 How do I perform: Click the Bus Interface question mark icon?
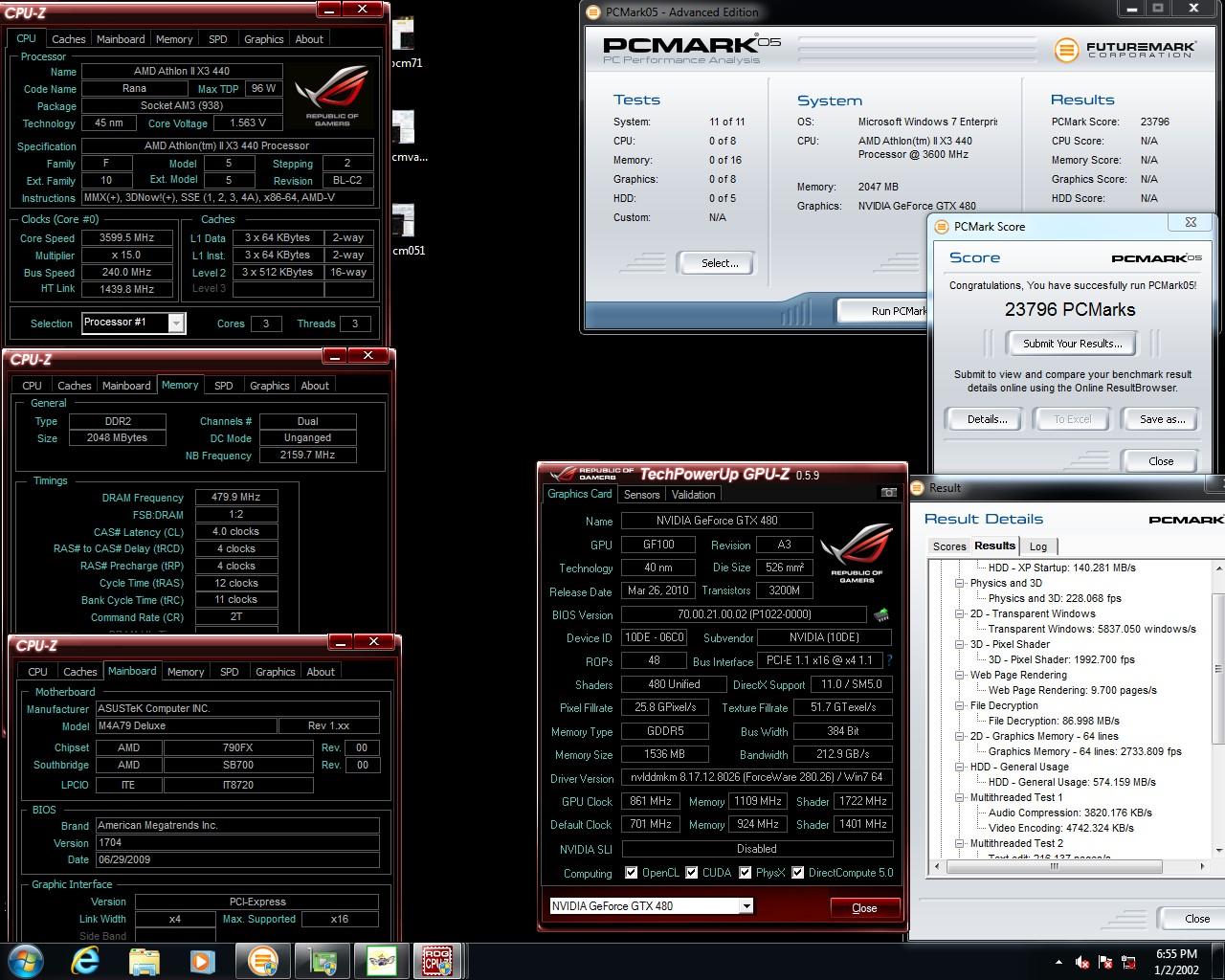(889, 660)
